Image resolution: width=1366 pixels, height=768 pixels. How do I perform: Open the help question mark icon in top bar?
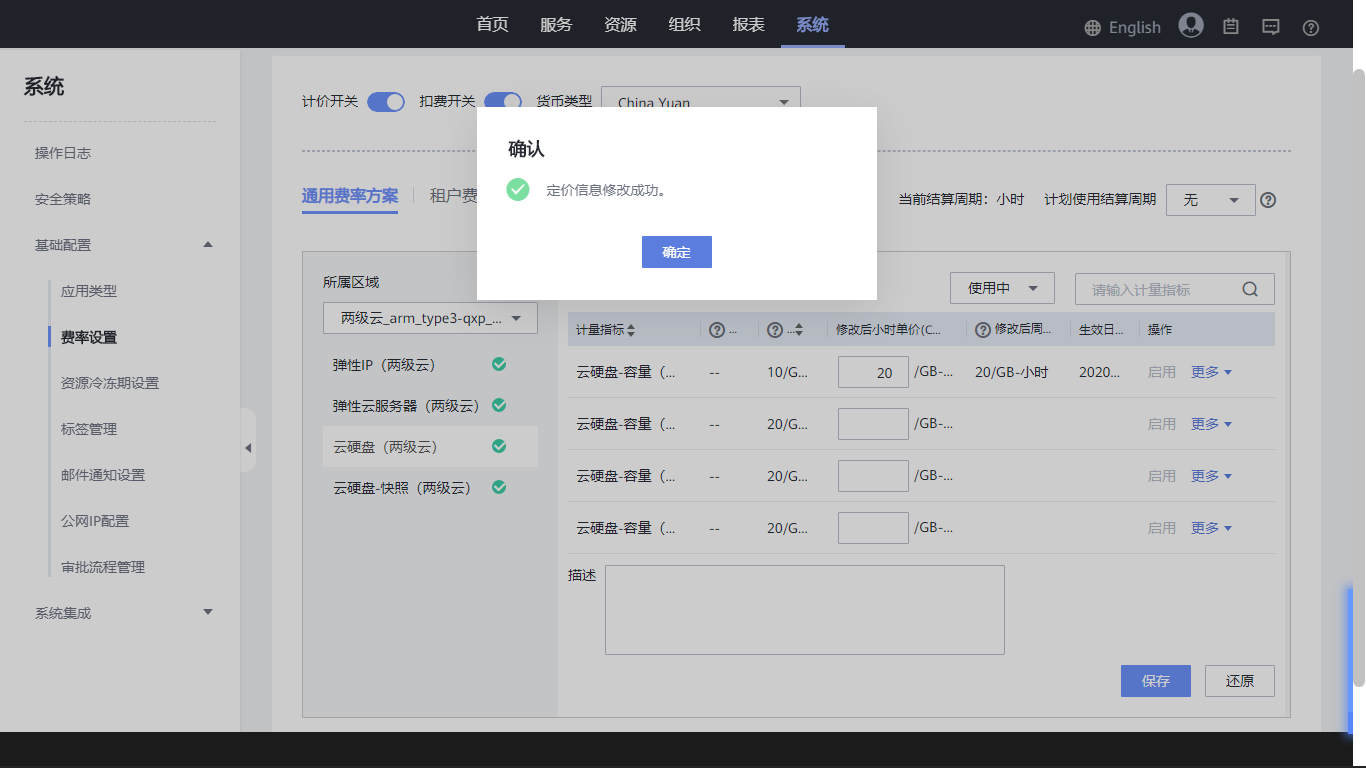click(x=1310, y=28)
